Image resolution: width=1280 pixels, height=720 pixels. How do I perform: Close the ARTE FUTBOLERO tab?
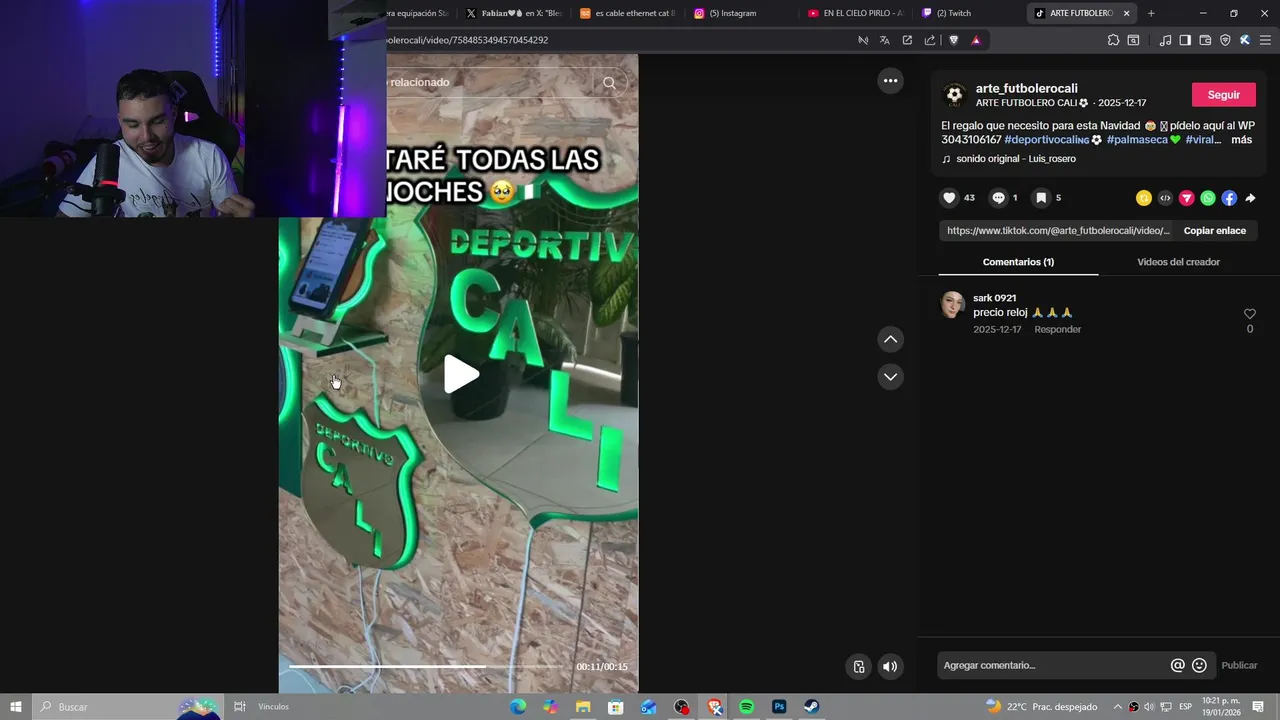(x=1126, y=13)
